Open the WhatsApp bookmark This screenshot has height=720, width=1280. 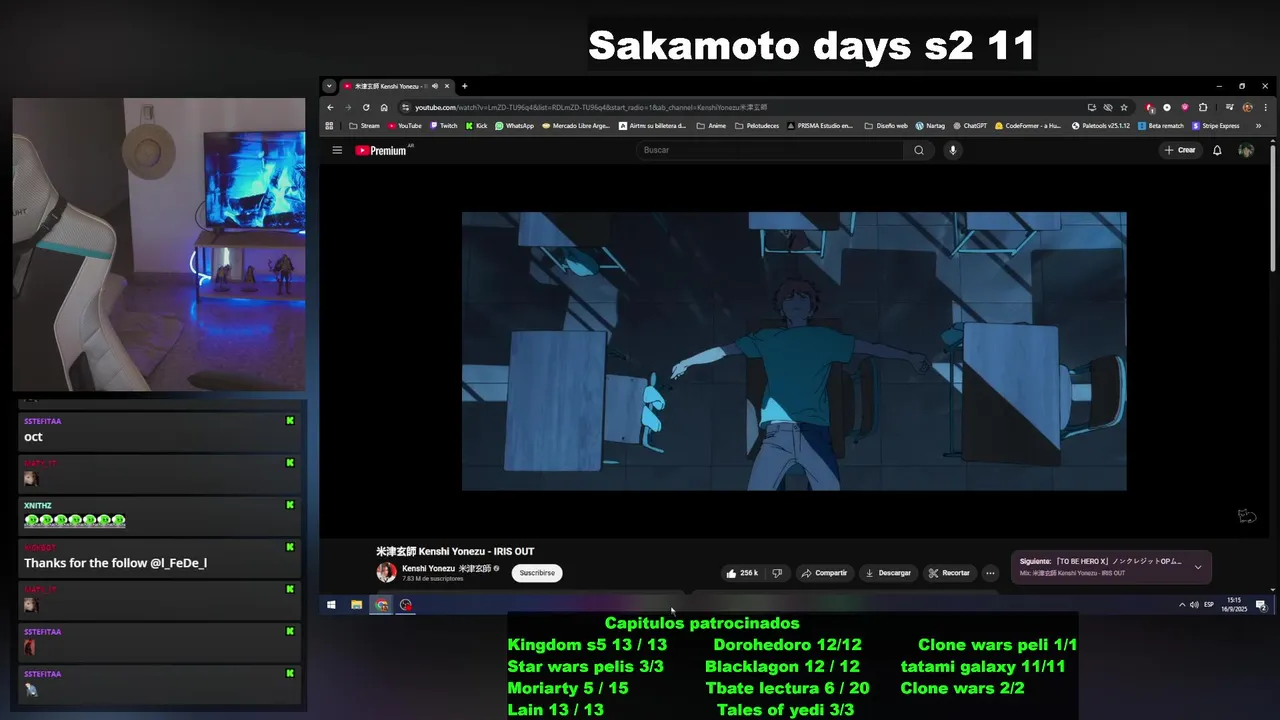pos(514,126)
